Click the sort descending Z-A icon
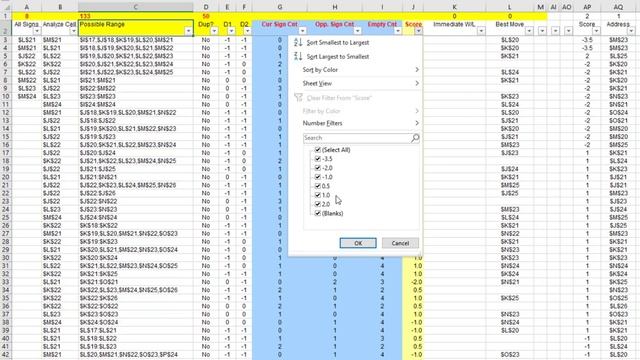The width and height of the screenshot is (640, 360). point(298,56)
